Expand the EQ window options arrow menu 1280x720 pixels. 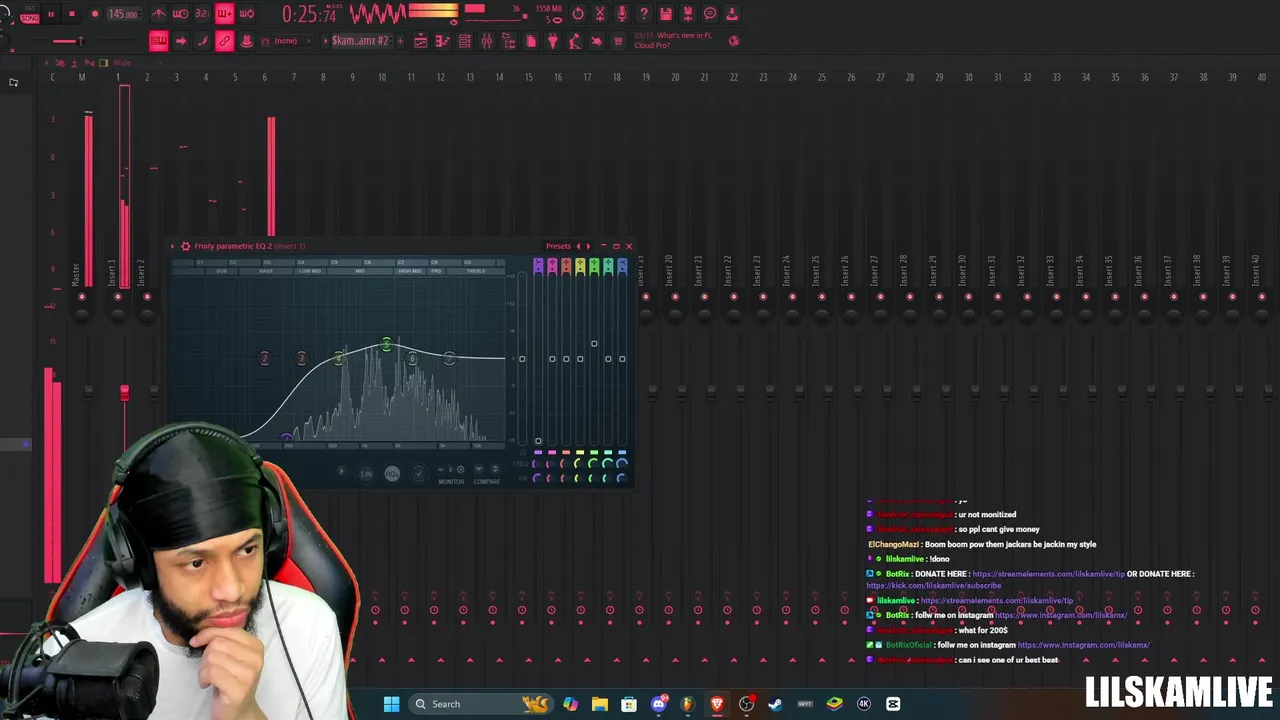tap(172, 246)
